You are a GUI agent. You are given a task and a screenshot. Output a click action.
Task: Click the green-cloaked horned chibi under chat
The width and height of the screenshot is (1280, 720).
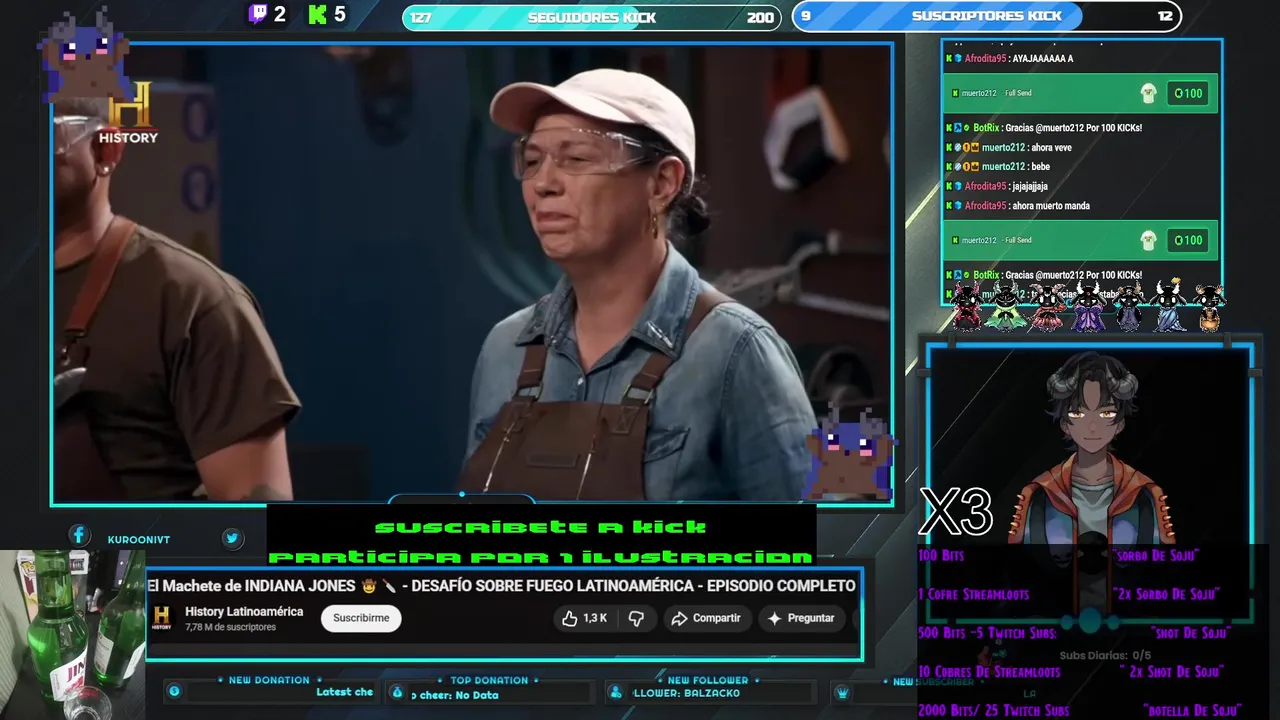1006,305
